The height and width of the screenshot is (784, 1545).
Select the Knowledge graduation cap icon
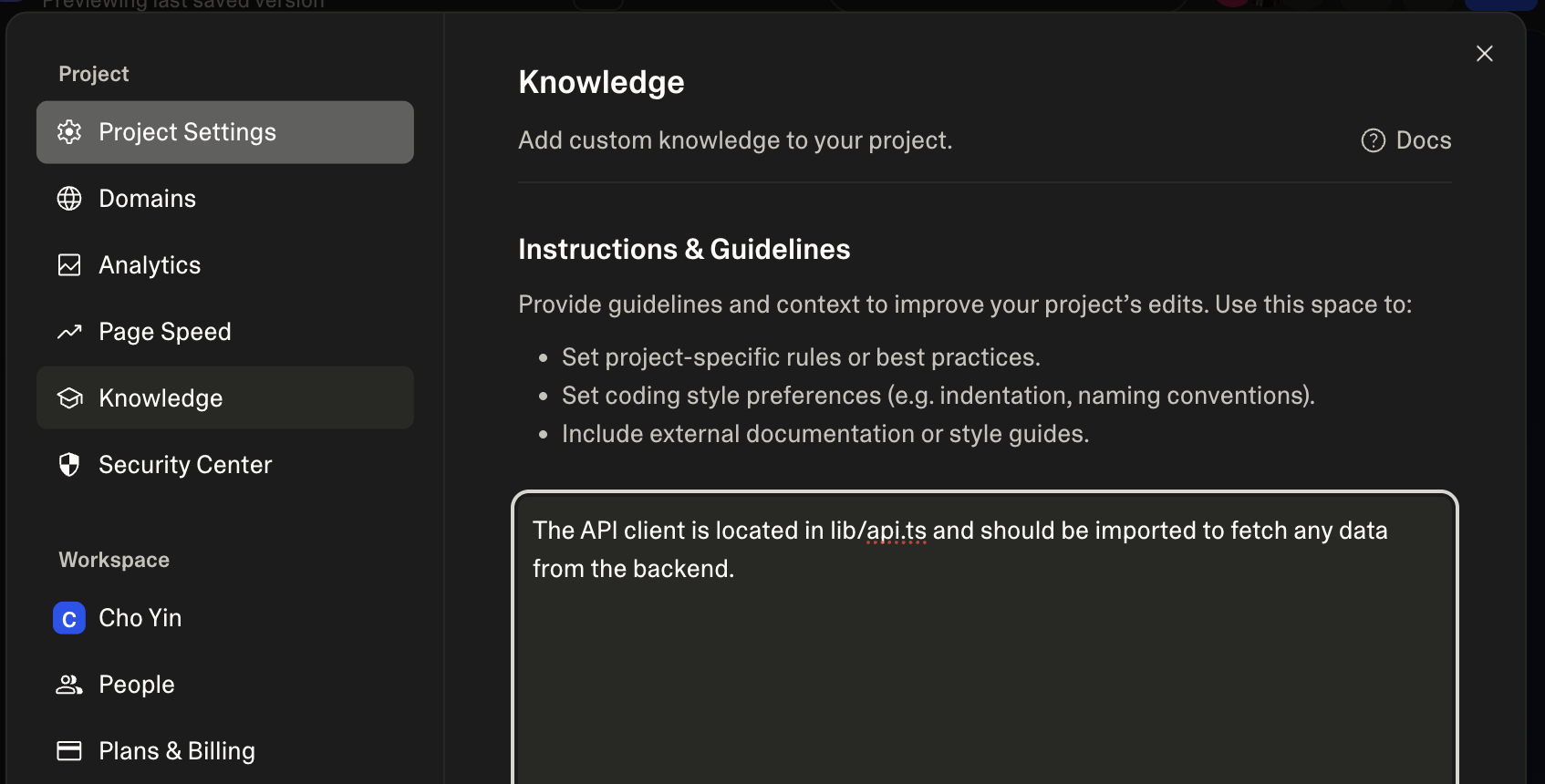click(69, 397)
